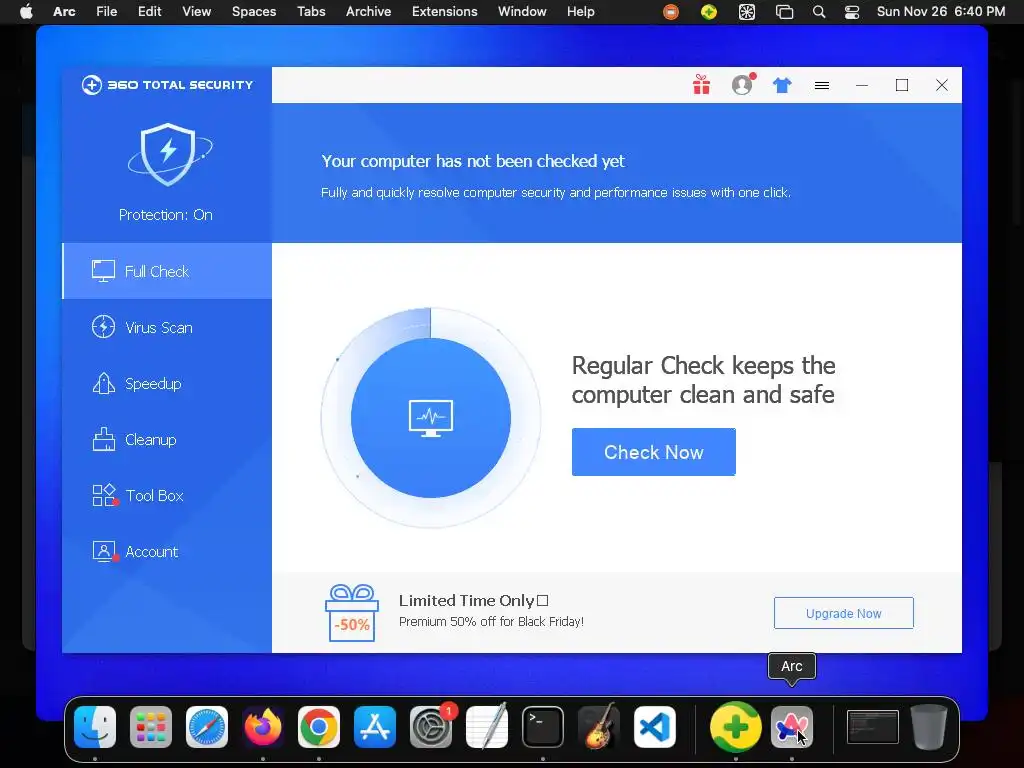Open the gift box promotions icon

coord(701,85)
